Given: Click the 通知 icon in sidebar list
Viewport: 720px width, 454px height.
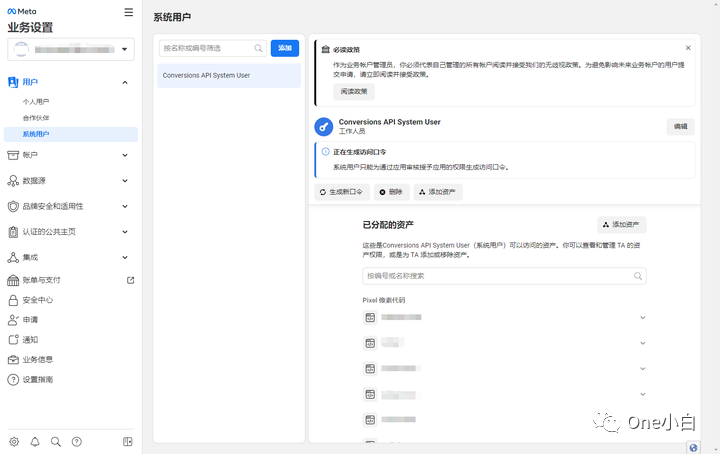Looking at the screenshot, I should pyautogui.click(x=13, y=340).
